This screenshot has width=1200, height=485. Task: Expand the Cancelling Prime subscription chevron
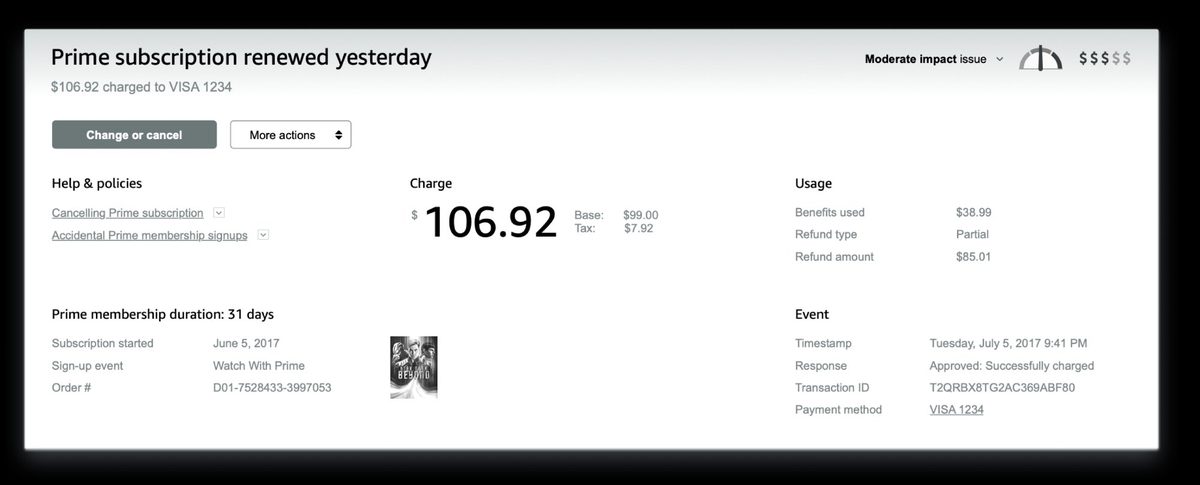coord(219,213)
